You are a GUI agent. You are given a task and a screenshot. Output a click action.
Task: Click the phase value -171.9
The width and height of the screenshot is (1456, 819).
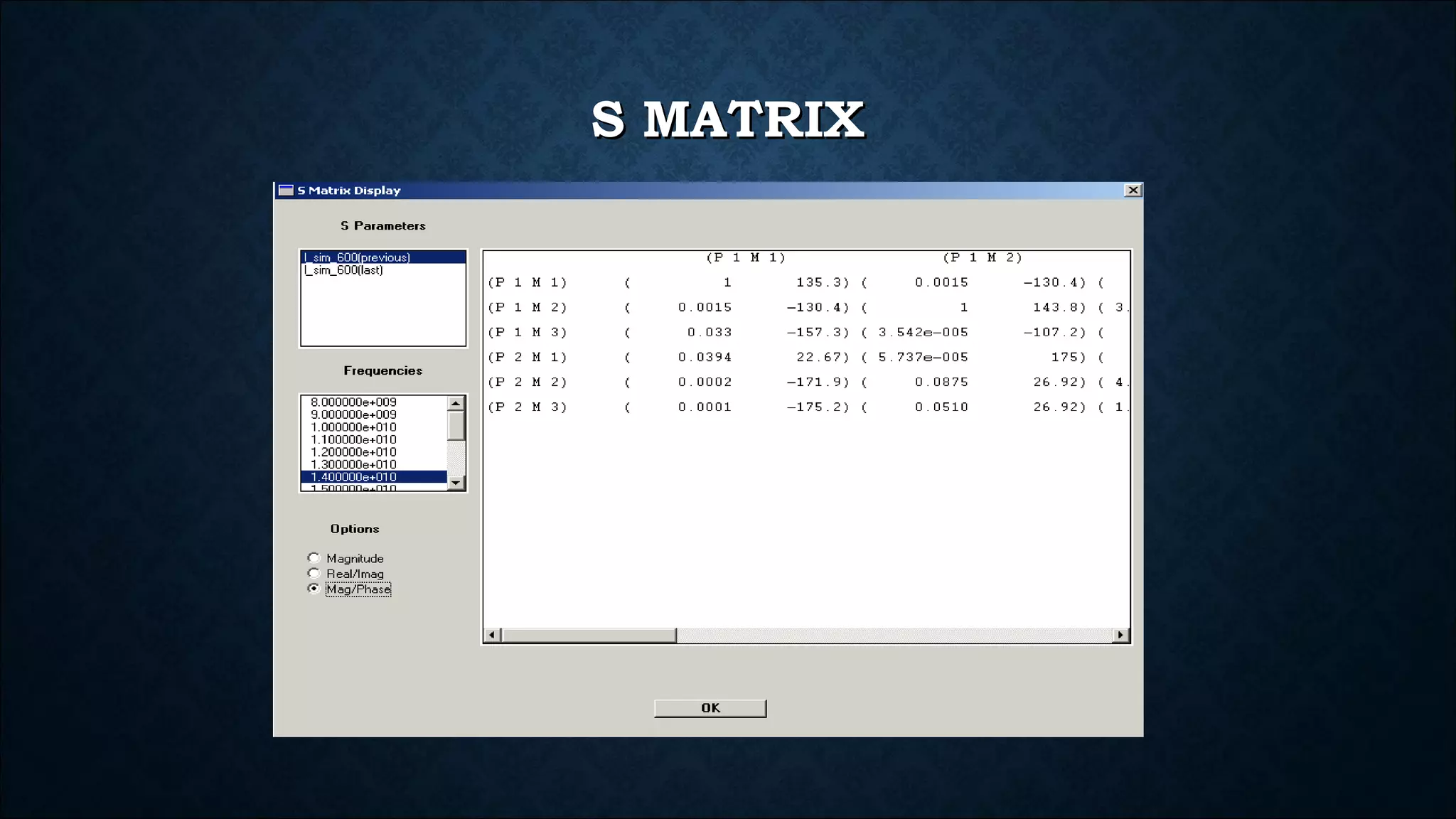point(814,382)
